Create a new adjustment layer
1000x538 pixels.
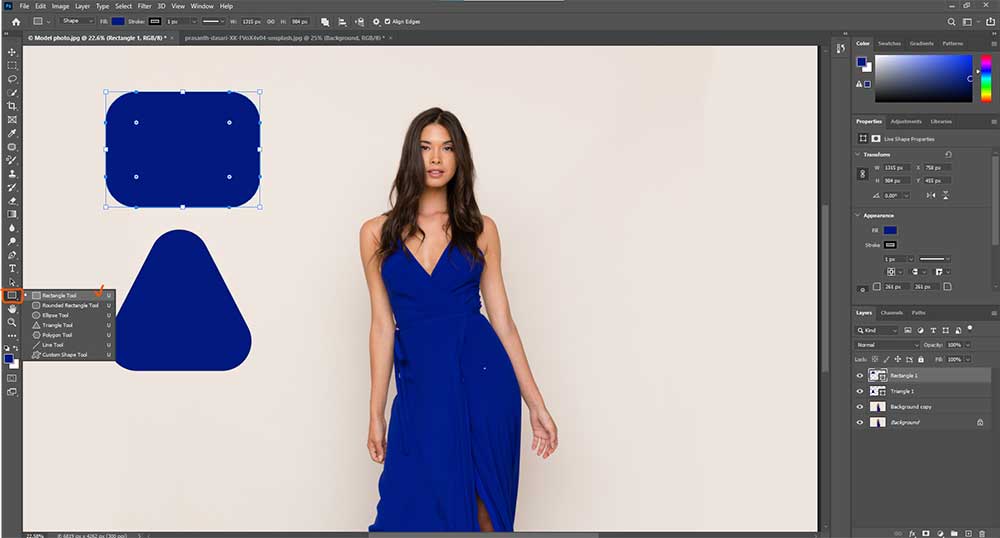click(940, 533)
